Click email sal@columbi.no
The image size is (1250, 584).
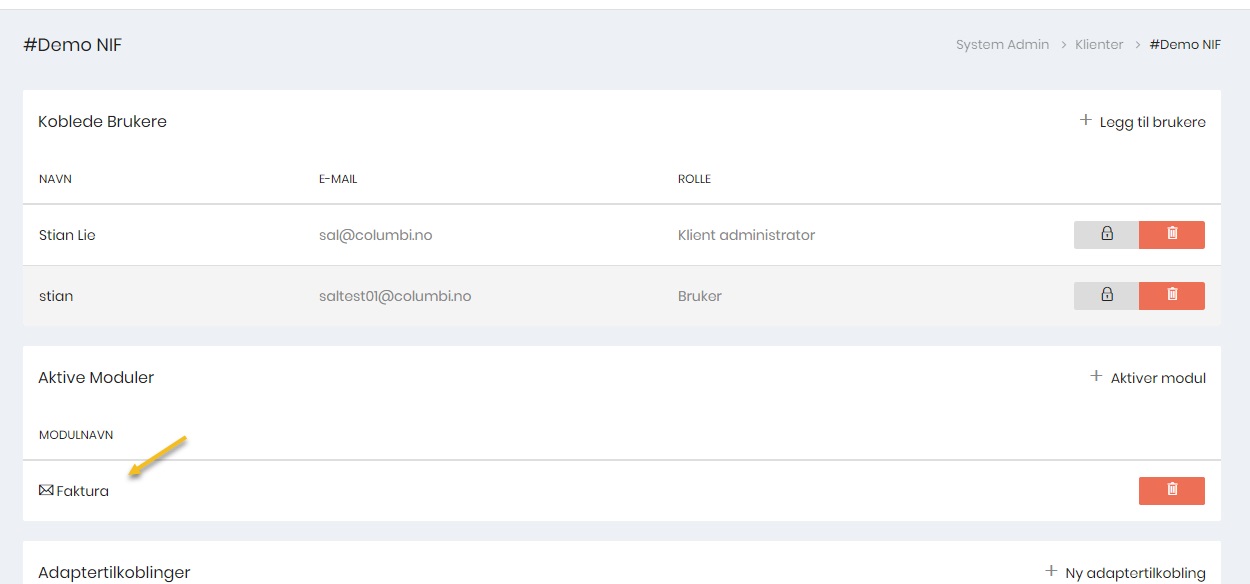pos(375,235)
